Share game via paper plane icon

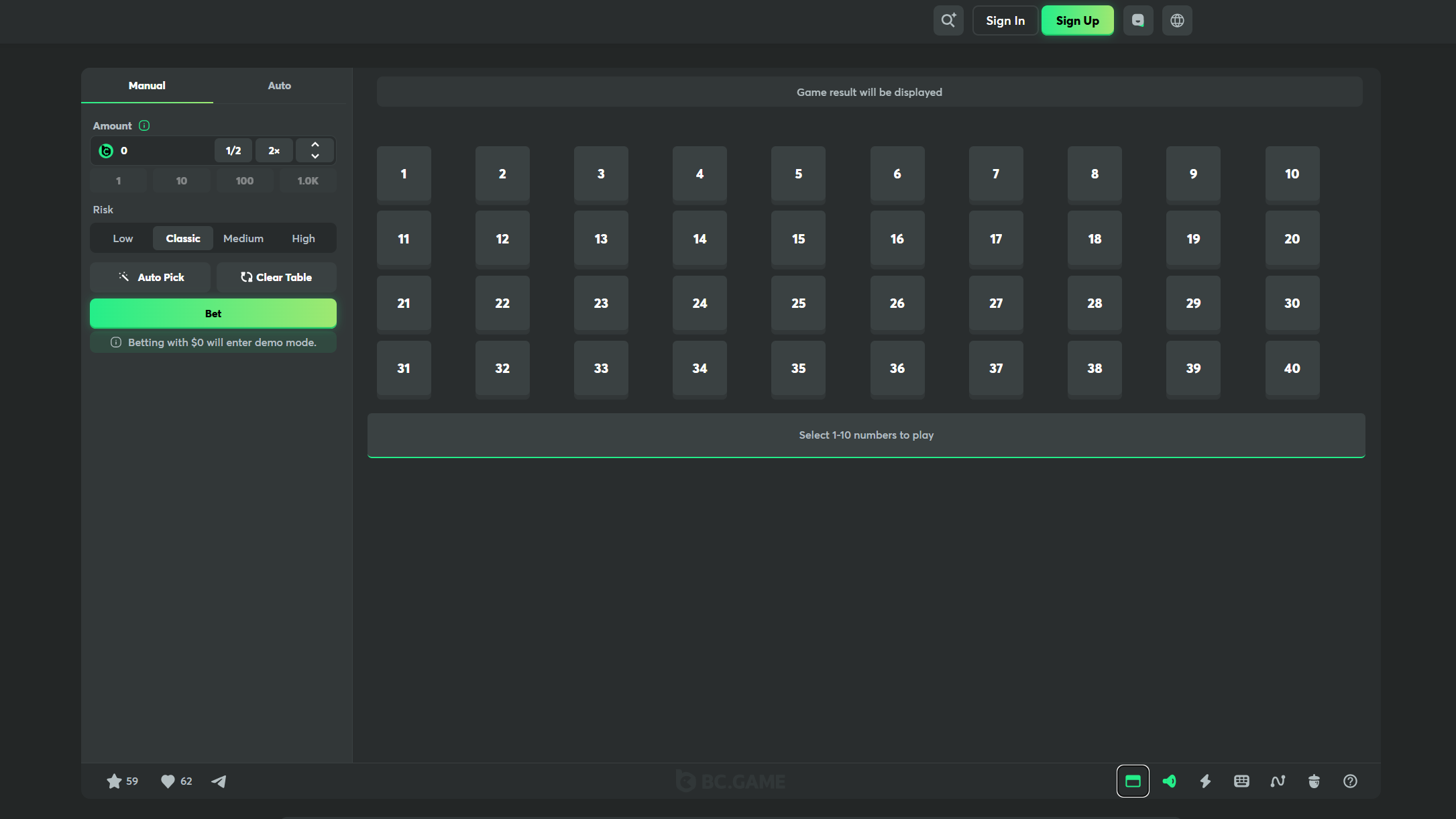[219, 781]
